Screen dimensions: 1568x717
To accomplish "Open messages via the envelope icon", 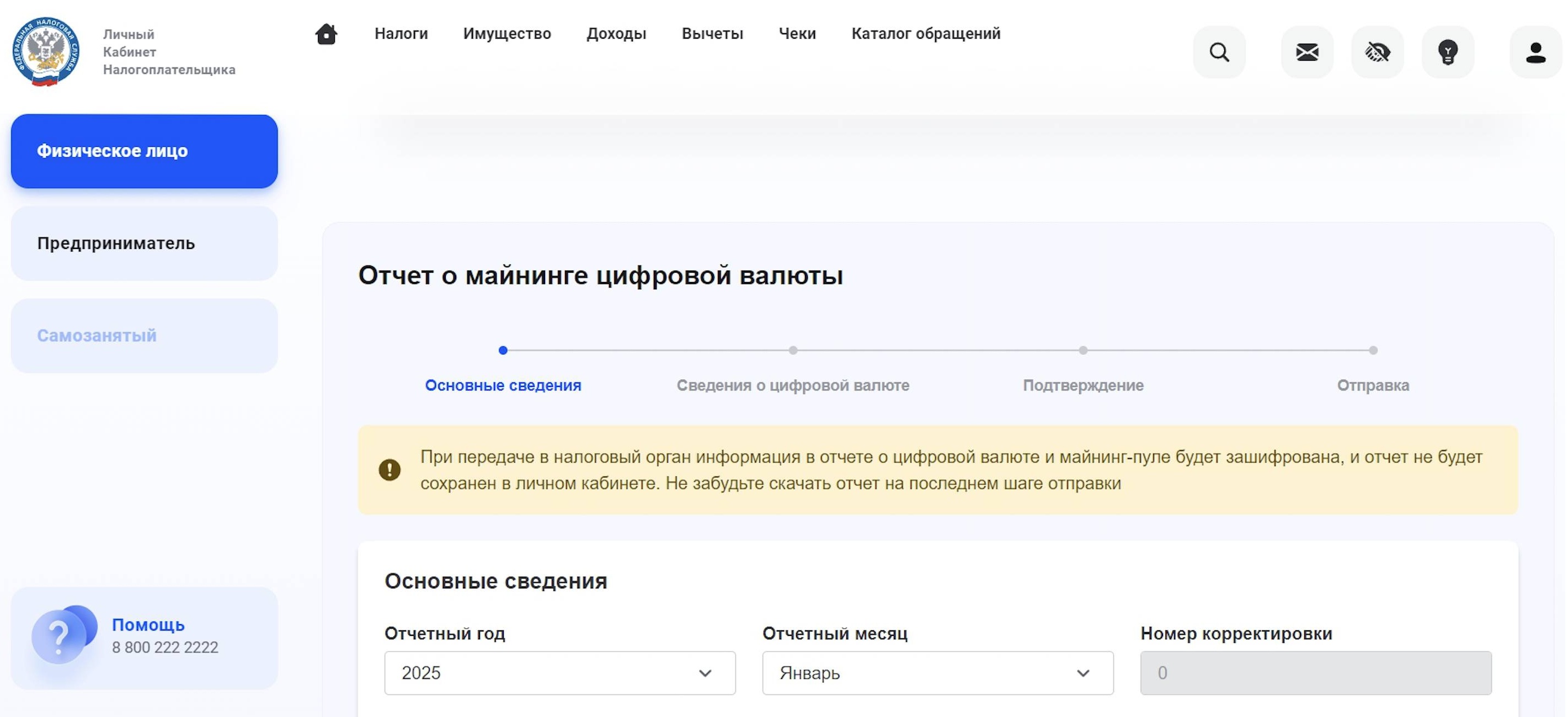I will (x=1307, y=52).
